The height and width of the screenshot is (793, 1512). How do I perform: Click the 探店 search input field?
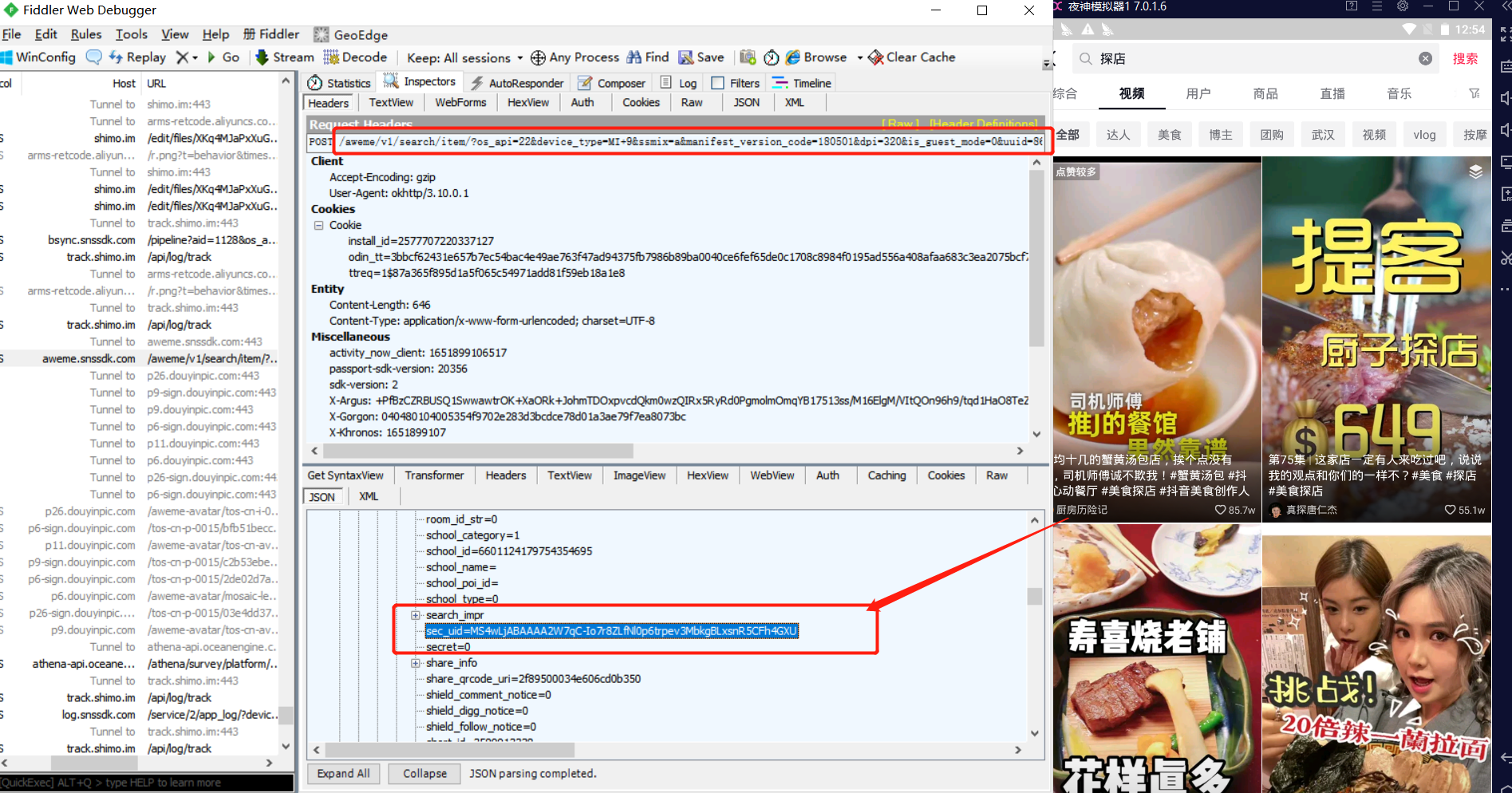tap(1256, 58)
